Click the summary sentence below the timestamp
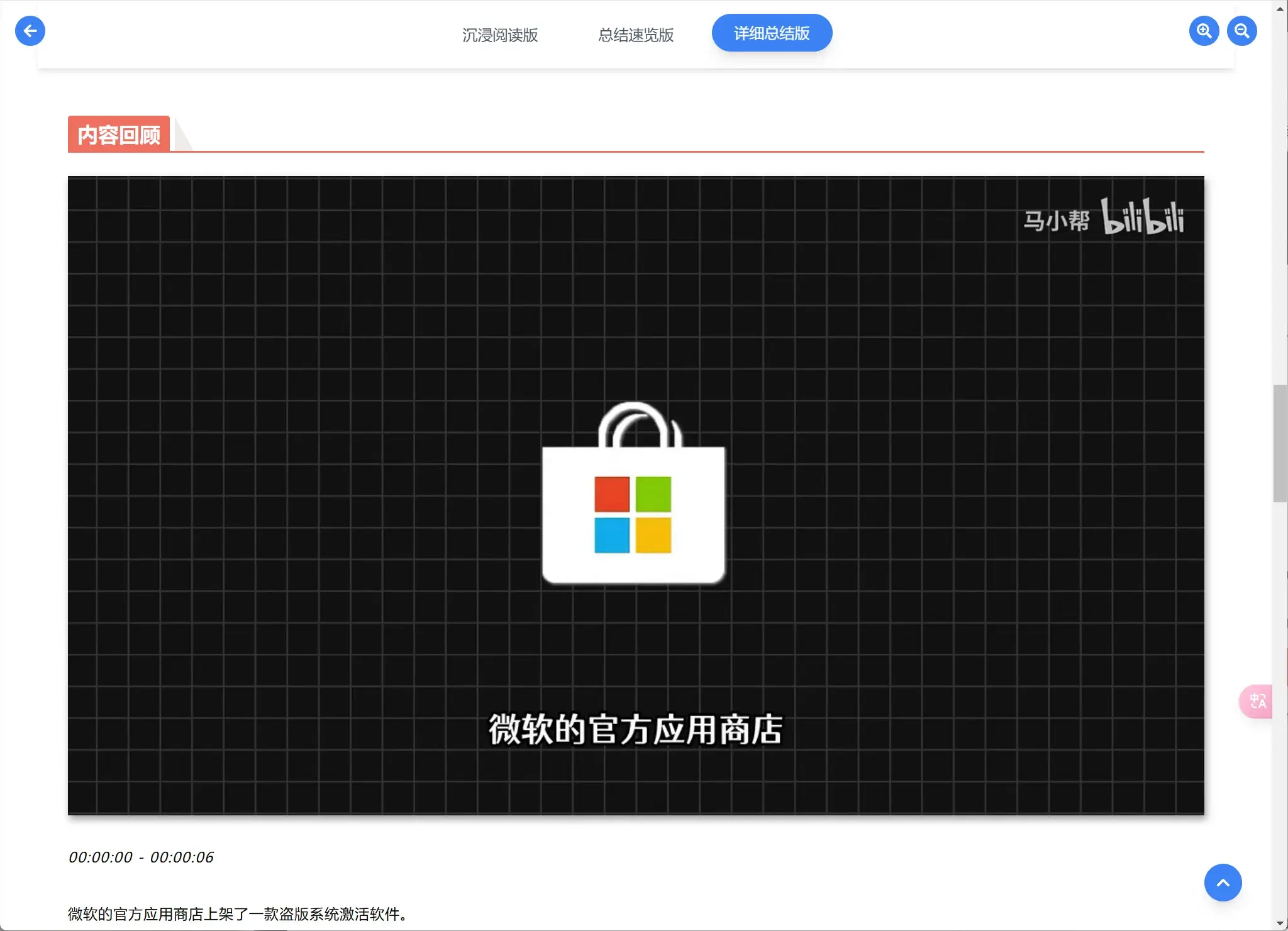1288x931 pixels. pos(238,913)
